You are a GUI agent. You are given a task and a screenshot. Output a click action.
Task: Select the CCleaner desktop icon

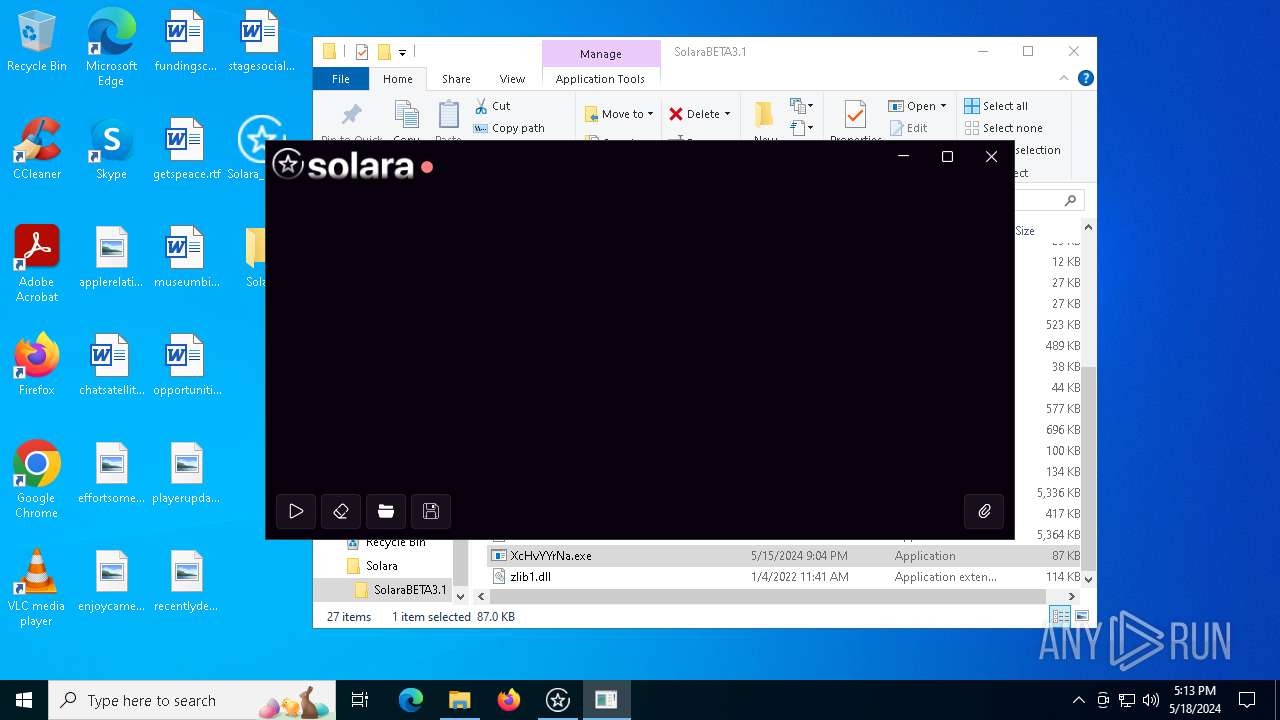point(37,149)
